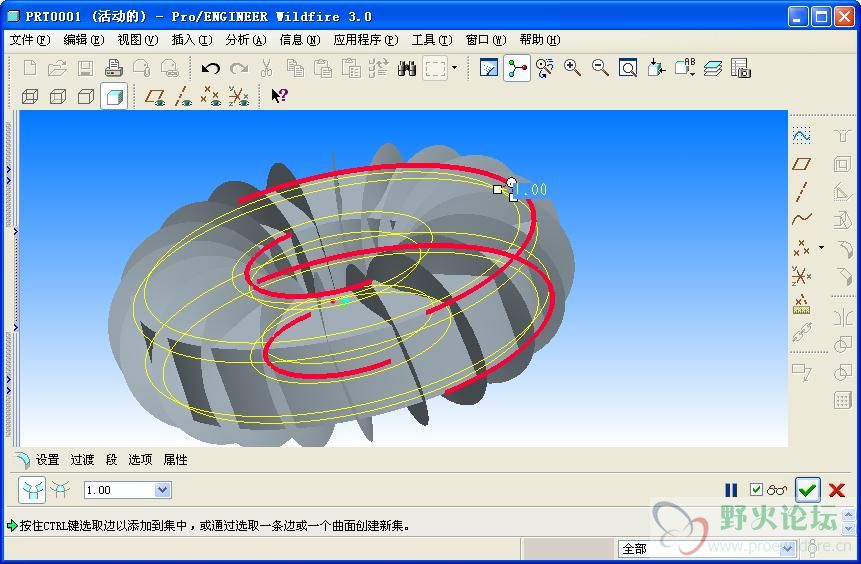861x564 pixels.
Task: Click the message area scroll up arrow
Action: (x=848, y=515)
